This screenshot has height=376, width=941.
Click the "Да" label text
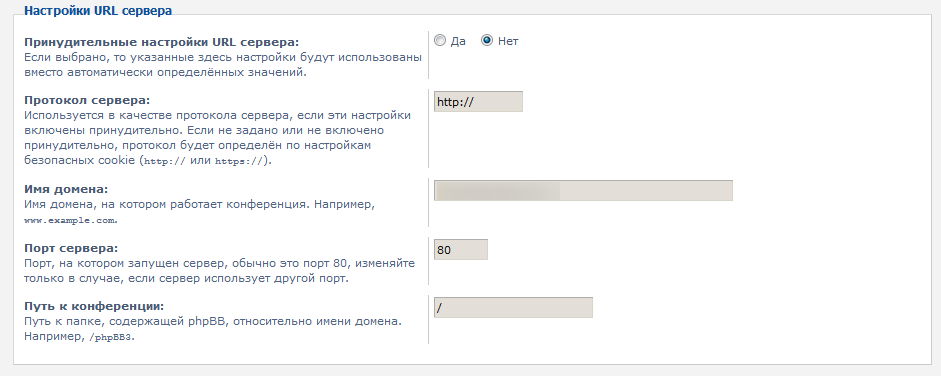[458, 41]
